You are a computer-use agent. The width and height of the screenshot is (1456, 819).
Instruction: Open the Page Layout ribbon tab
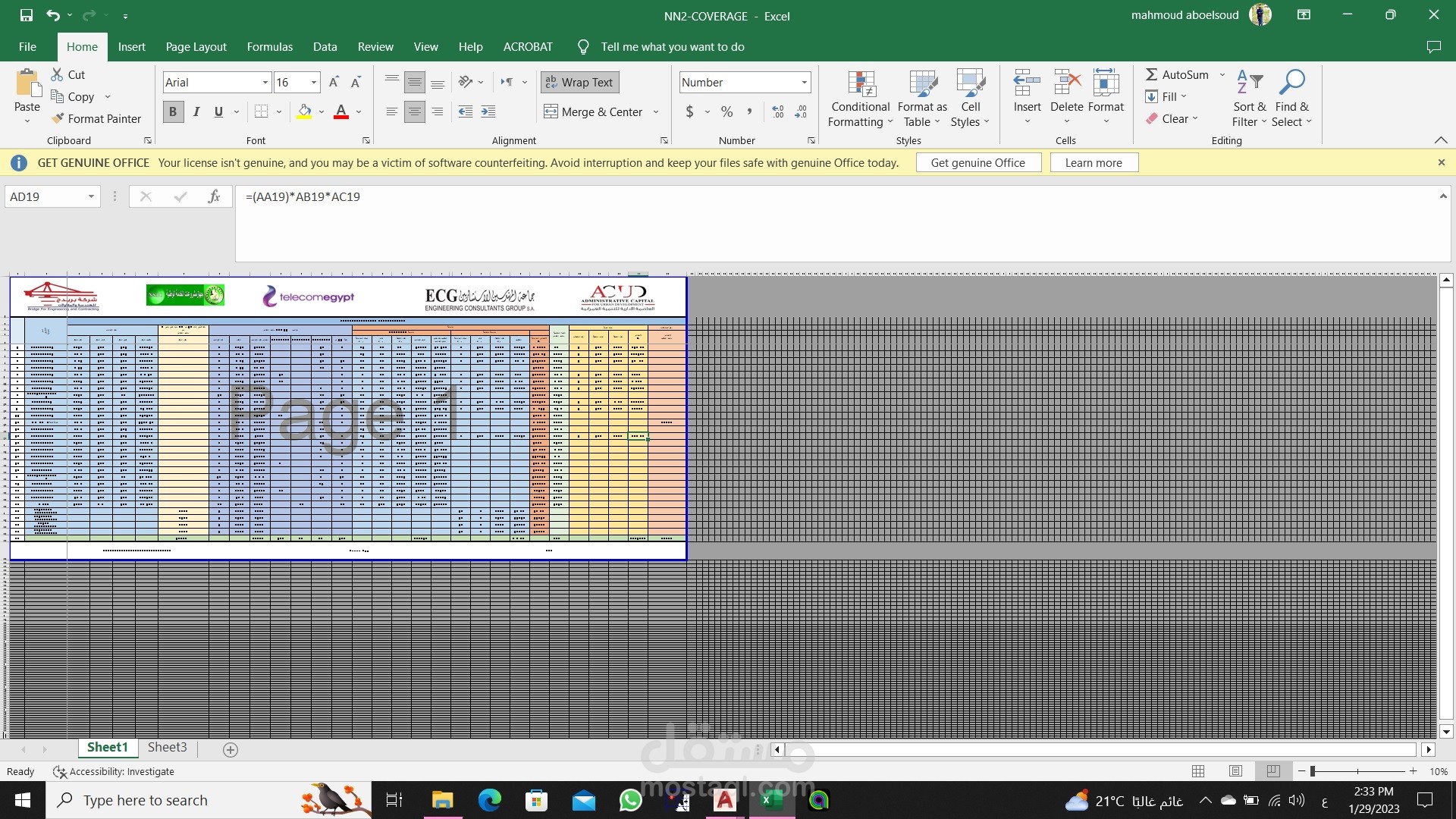[x=196, y=46]
